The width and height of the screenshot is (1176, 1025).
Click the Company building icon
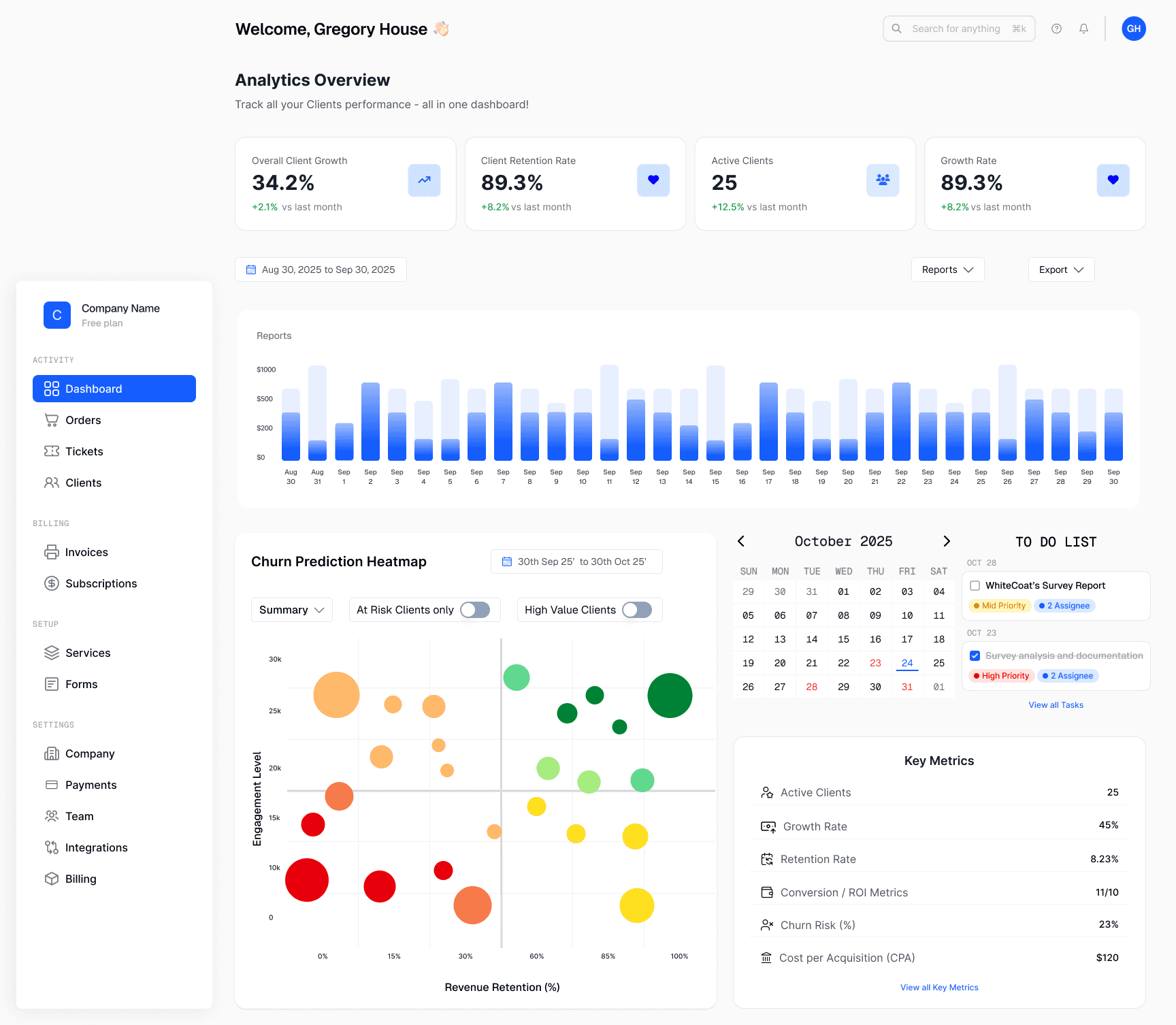52,753
